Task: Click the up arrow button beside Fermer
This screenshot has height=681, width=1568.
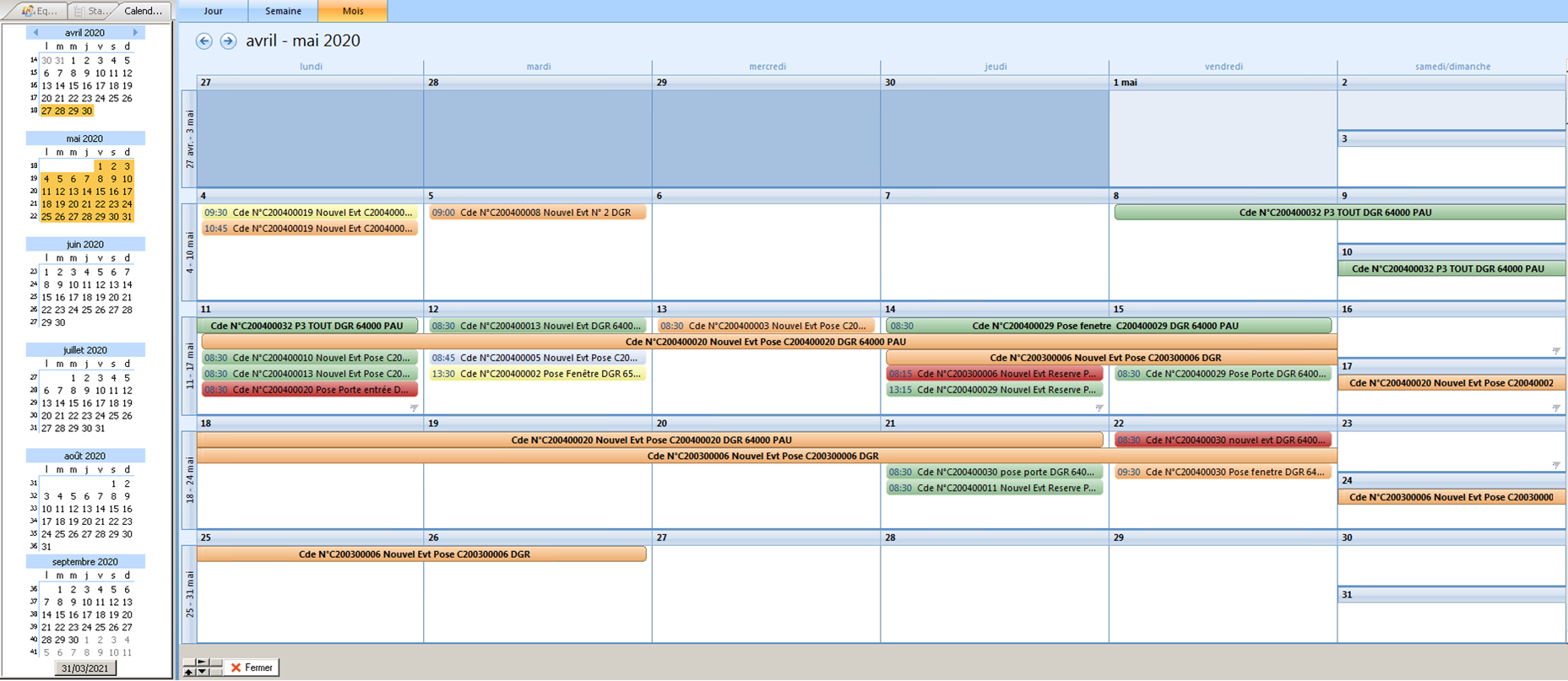Action: pos(189,672)
